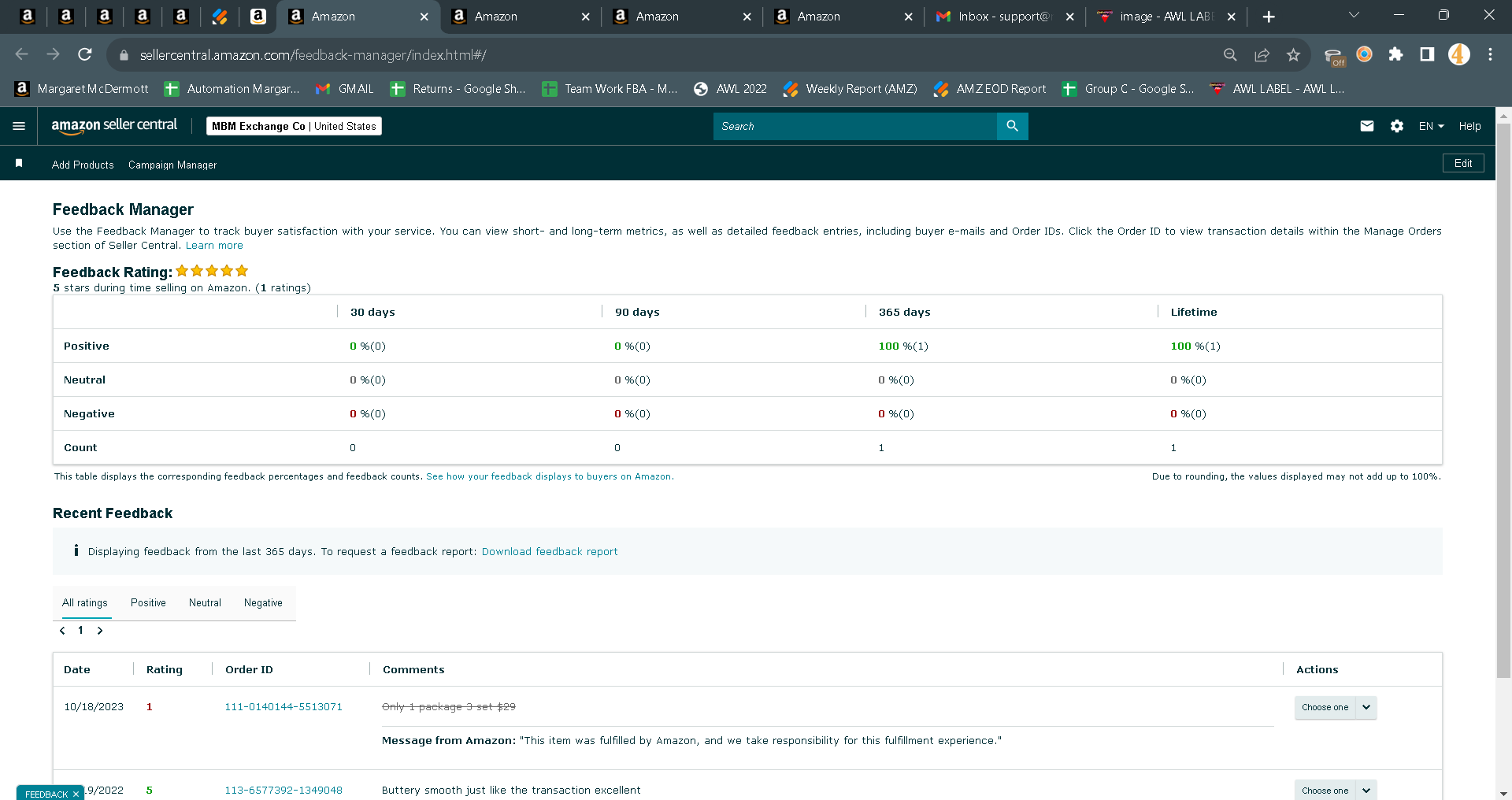Viewport: 1512px width, 800px height.
Task: Click the Edit button in the navigation bar
Action: tap(1463, 163)
